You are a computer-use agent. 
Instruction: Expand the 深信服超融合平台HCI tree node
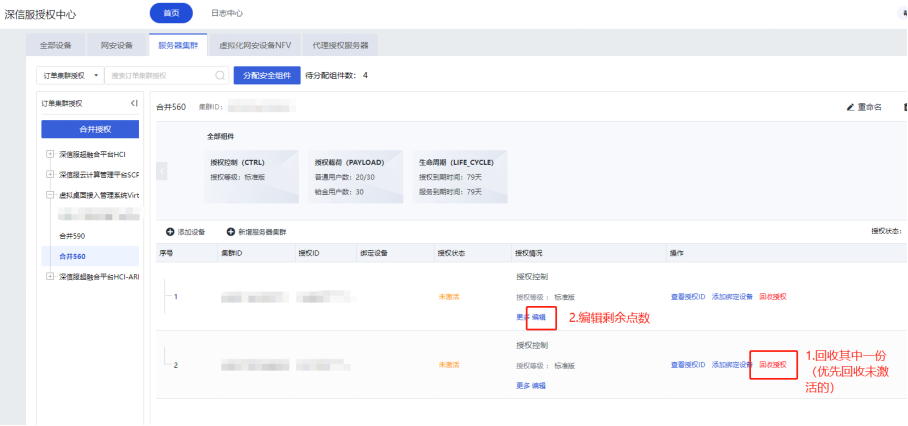coord(50,154)
